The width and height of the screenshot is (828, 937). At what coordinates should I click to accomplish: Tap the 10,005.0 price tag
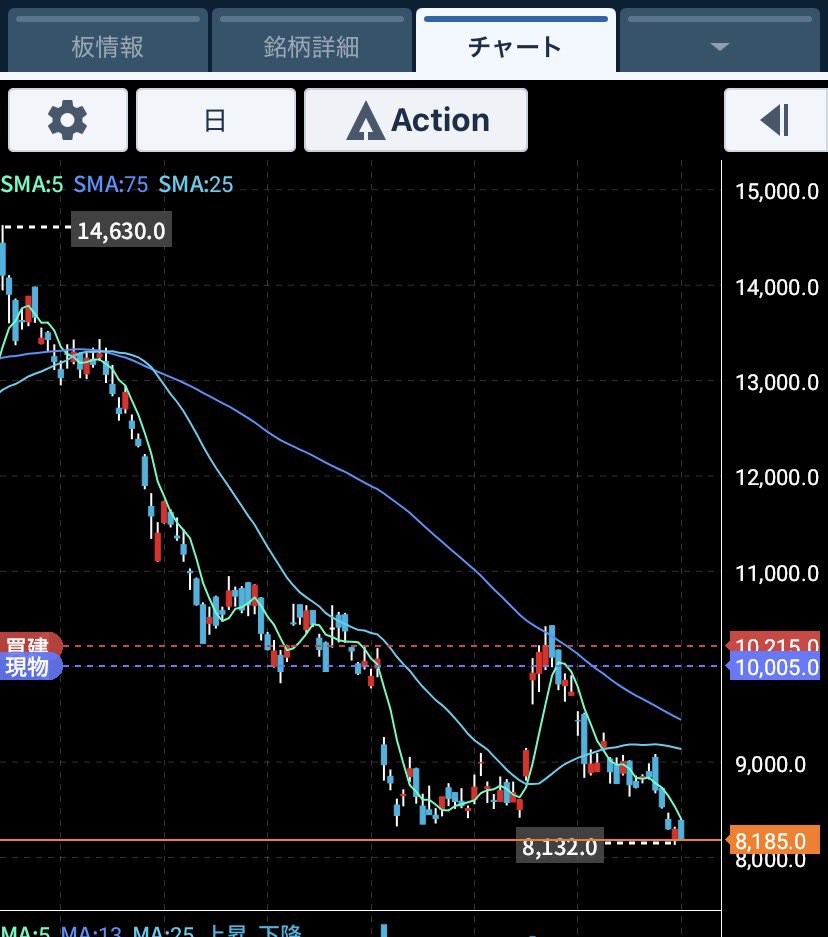774,667
